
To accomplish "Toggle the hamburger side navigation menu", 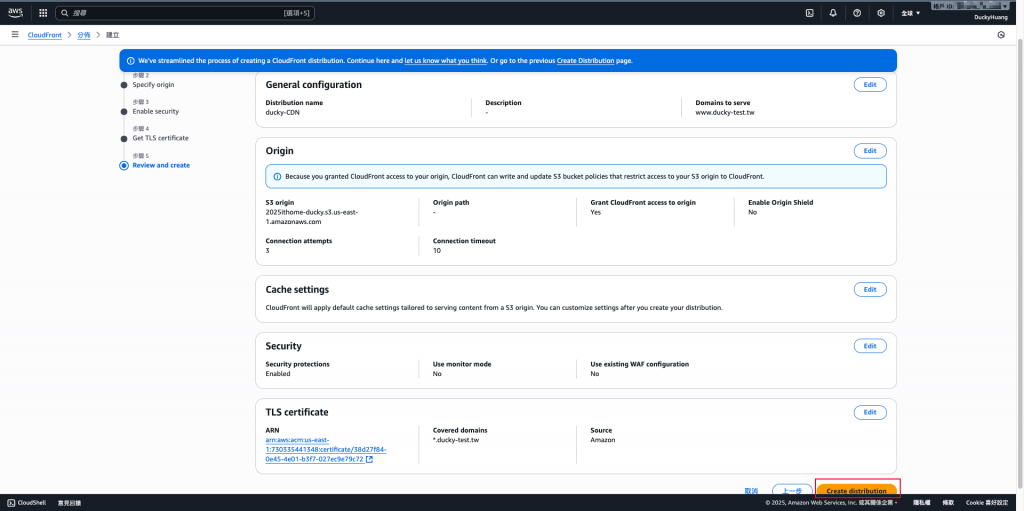I will 14,35.
